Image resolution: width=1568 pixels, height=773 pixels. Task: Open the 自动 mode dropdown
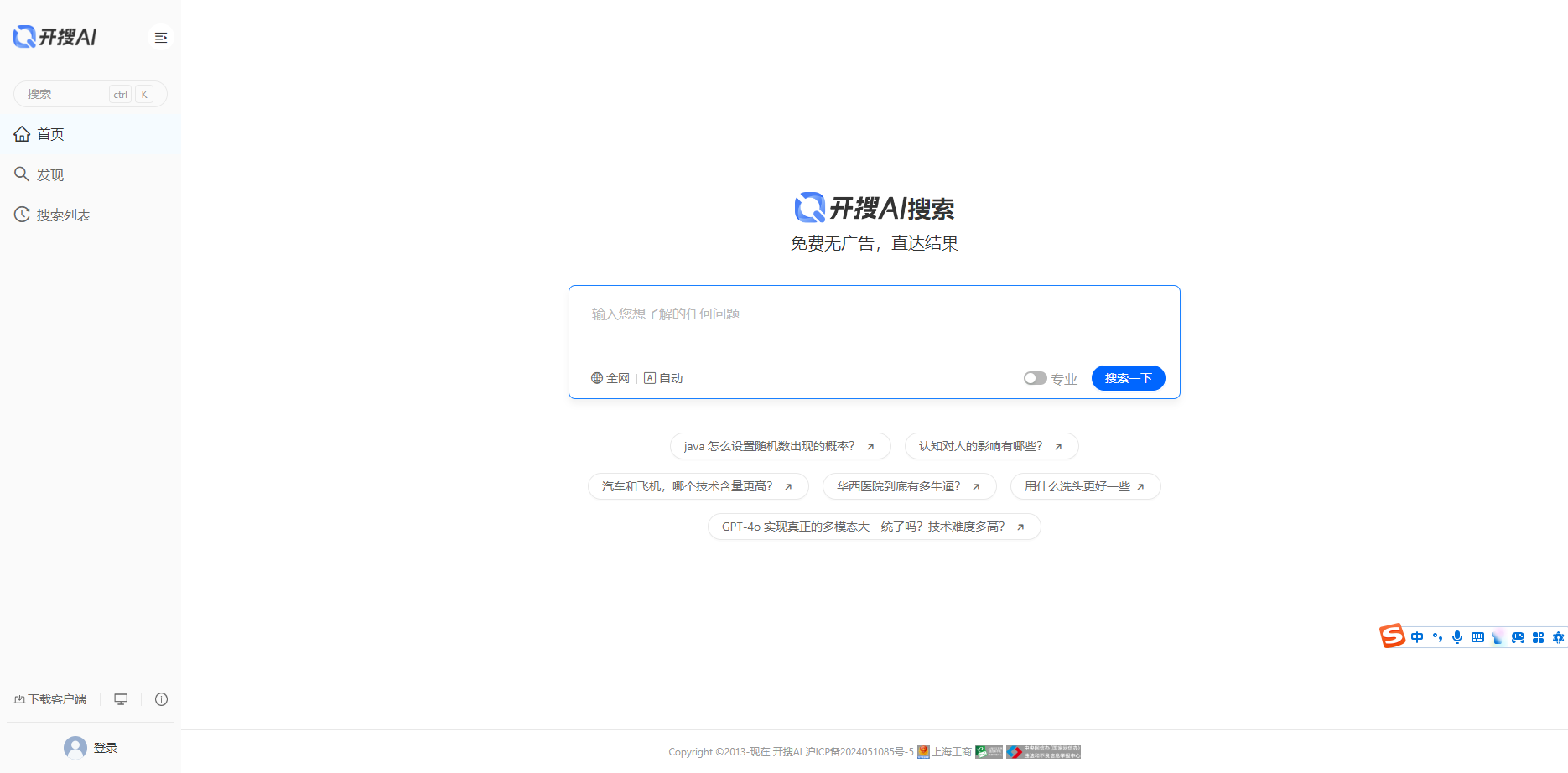pos(663,378)
